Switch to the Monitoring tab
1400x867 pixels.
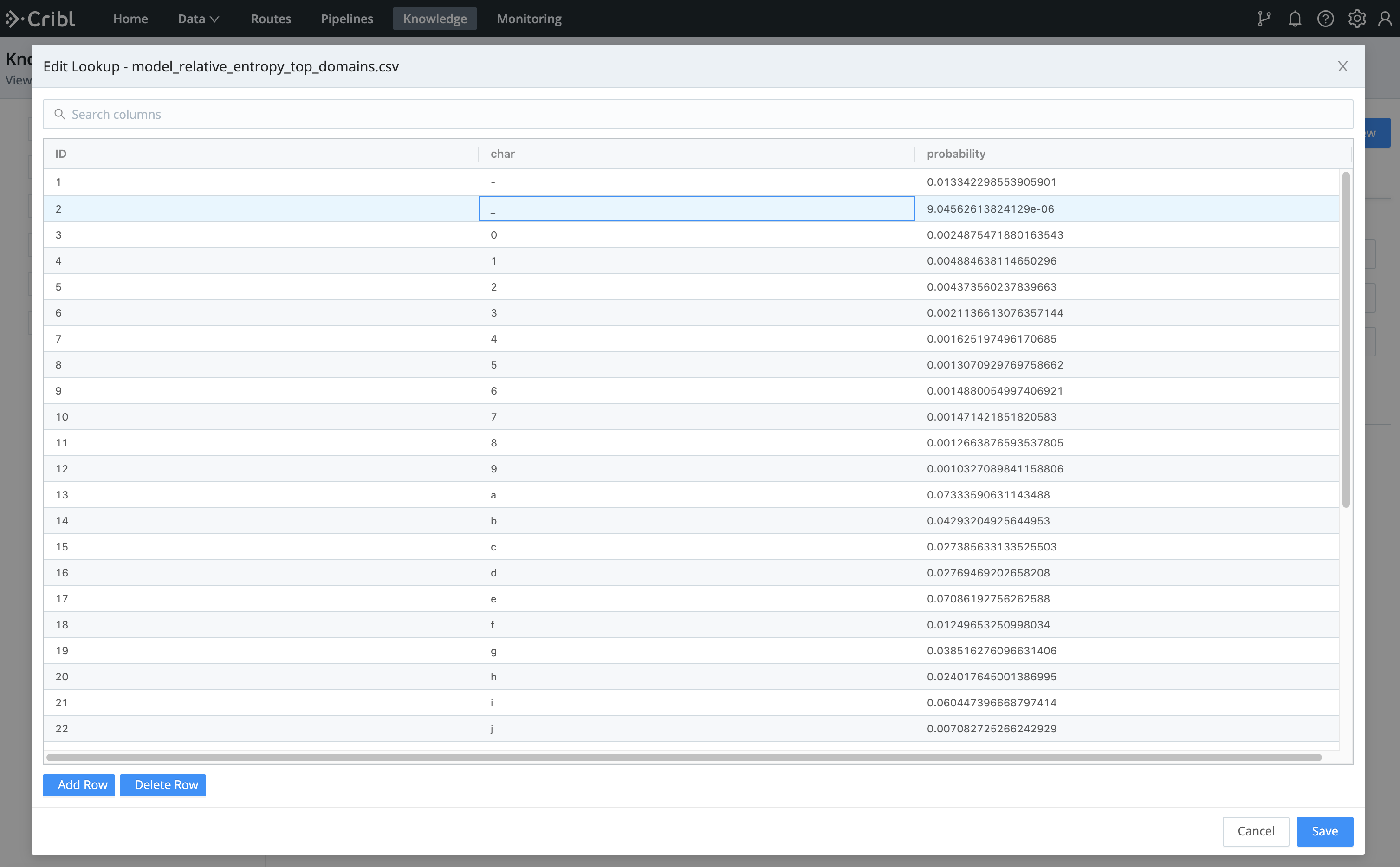pyautogui.click(x=529, y=19)
